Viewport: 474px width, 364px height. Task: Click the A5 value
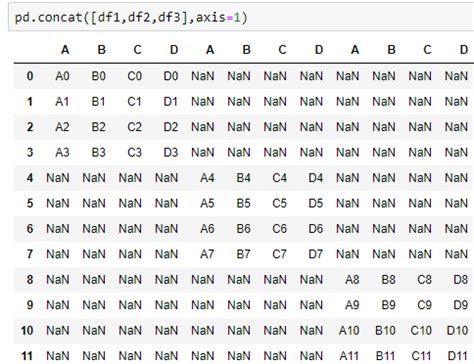point(207,203)
